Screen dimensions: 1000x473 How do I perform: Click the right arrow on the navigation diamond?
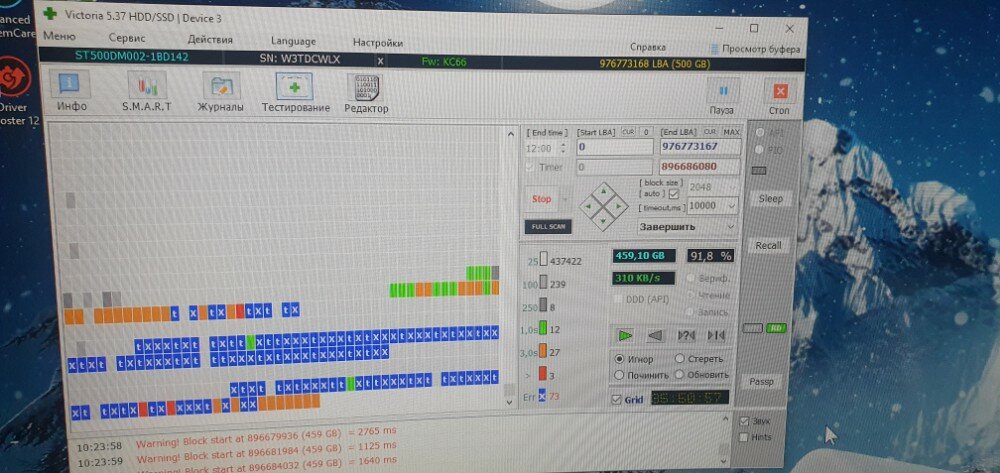(618, 207)
